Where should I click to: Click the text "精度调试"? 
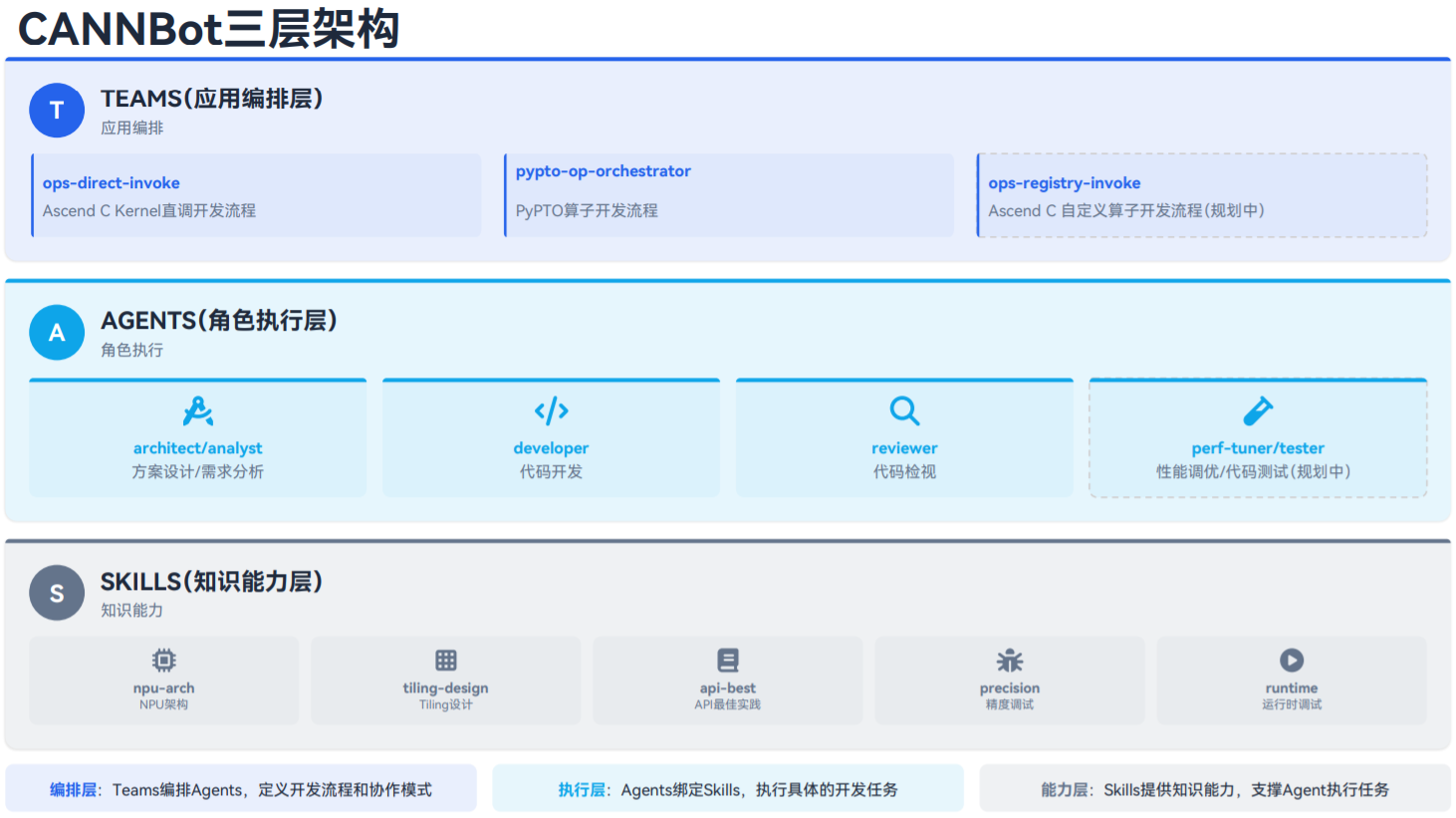pos(1010,704)
